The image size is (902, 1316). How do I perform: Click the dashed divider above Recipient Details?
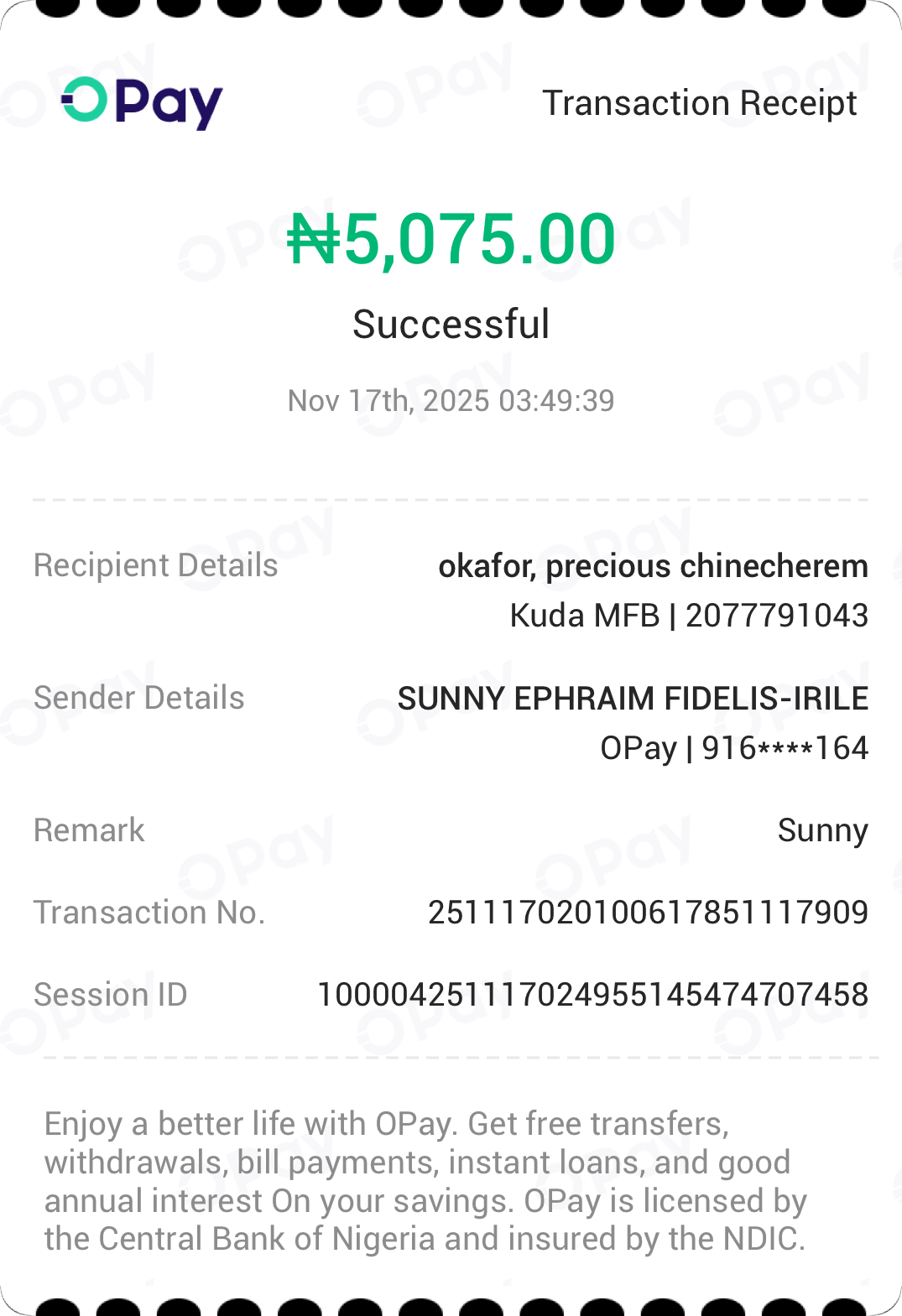[x=451, y=500]
